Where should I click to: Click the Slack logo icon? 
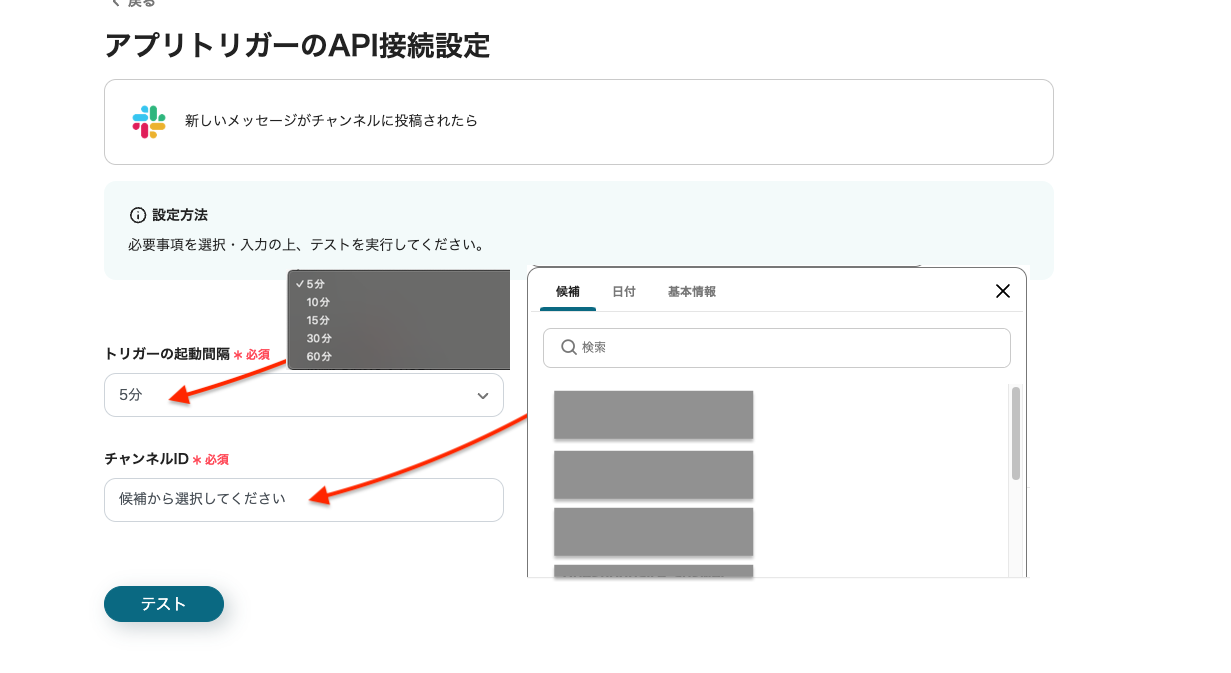tap(149, 121)
